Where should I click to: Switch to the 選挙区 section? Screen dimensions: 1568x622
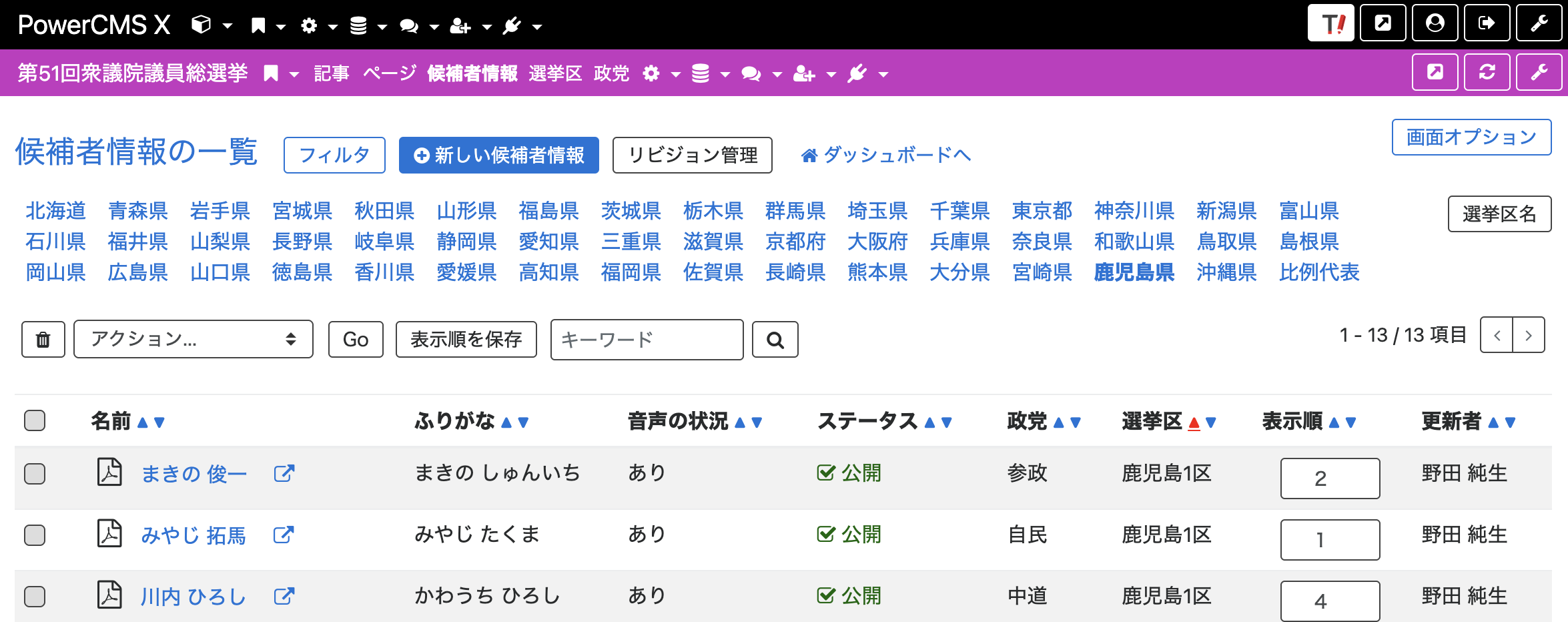tap(555, 73)
